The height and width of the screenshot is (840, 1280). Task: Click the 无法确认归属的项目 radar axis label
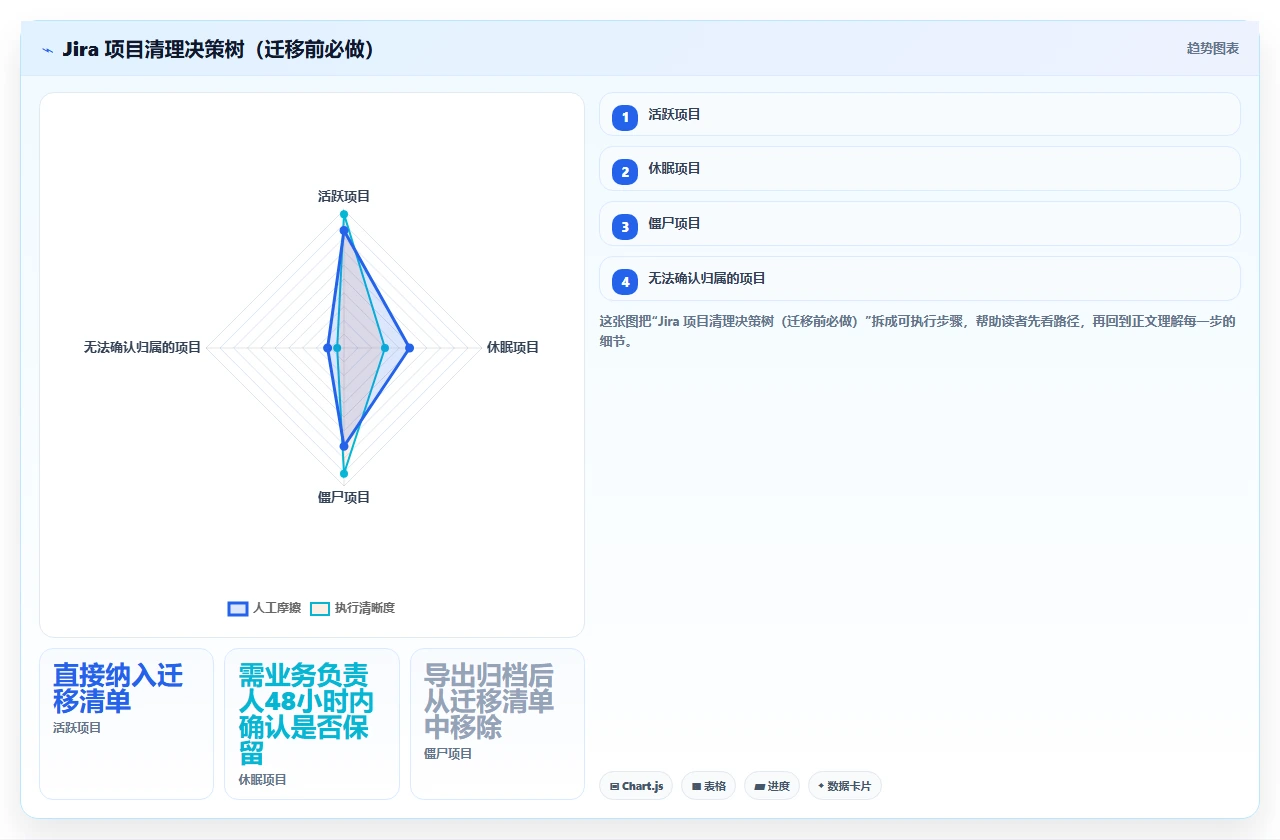point(143,347)
